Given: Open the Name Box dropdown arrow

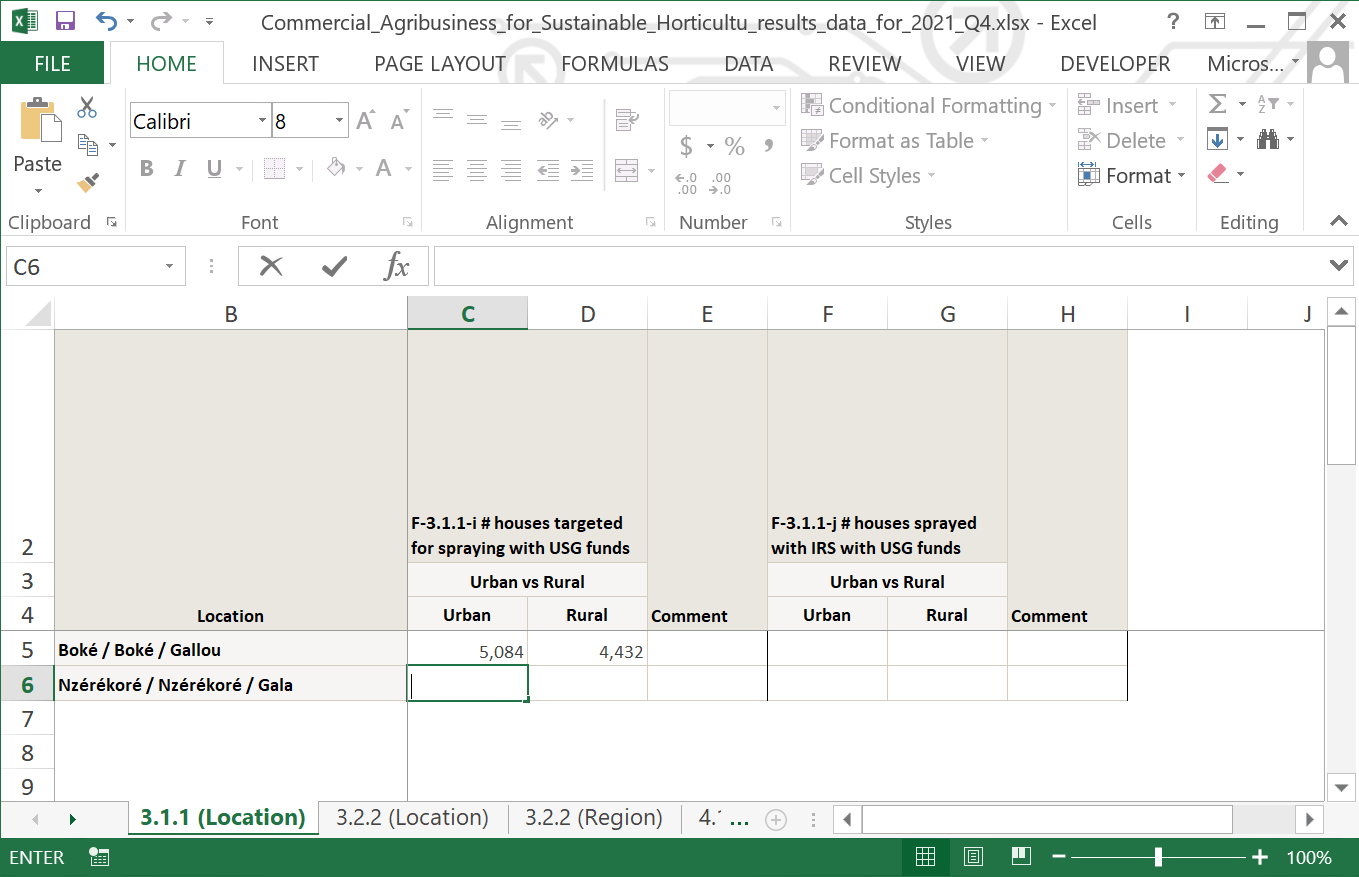Looking at the screenshot, I should tap(169, 267).
